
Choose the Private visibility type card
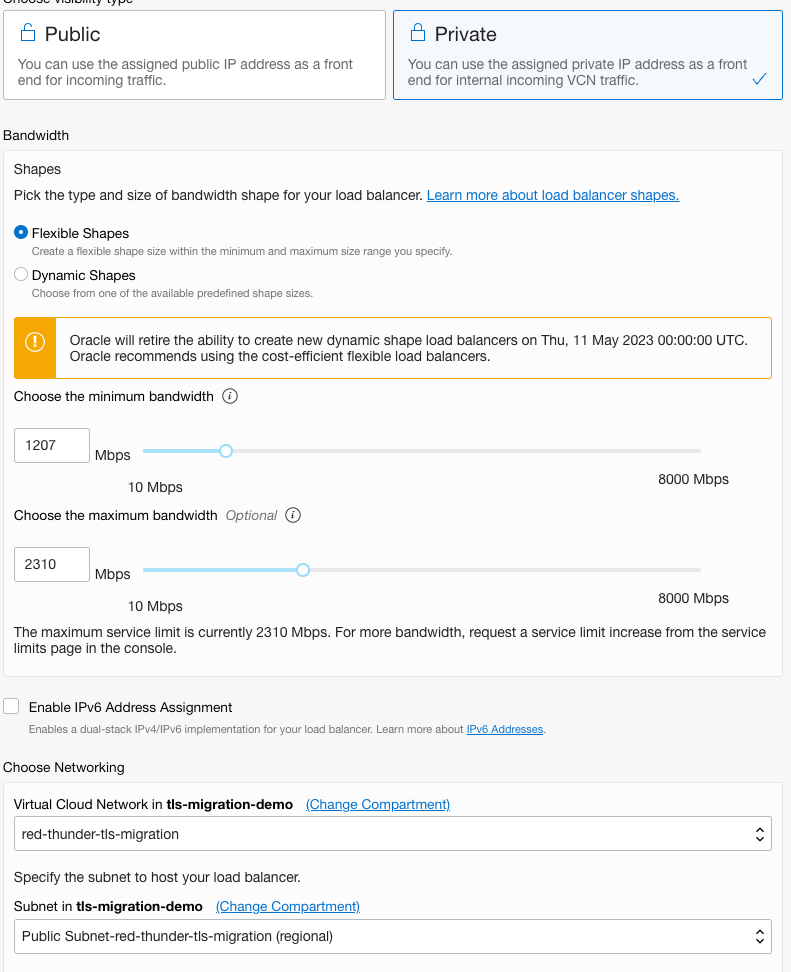[x=587, y=55]
